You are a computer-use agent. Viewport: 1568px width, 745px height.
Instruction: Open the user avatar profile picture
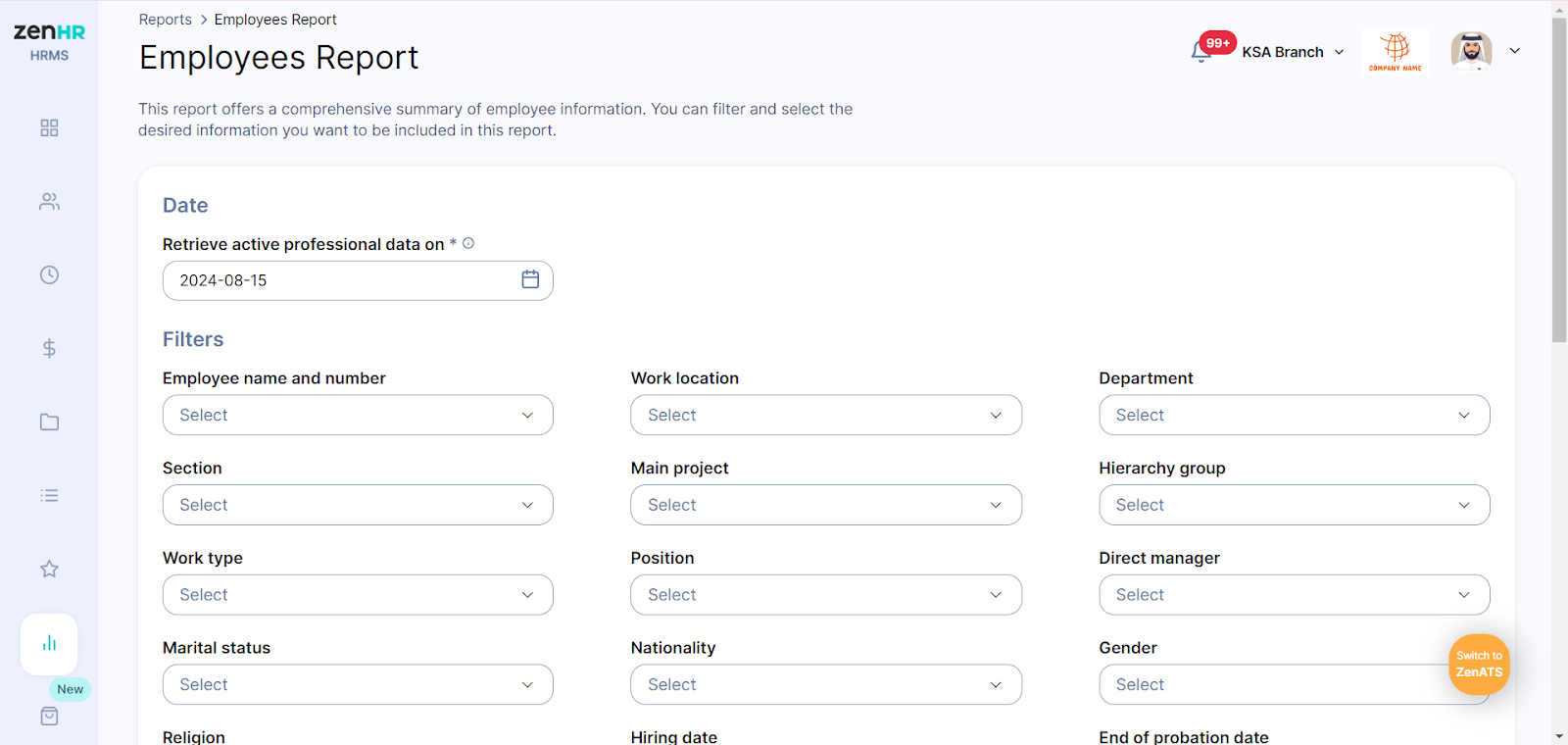1471,51
